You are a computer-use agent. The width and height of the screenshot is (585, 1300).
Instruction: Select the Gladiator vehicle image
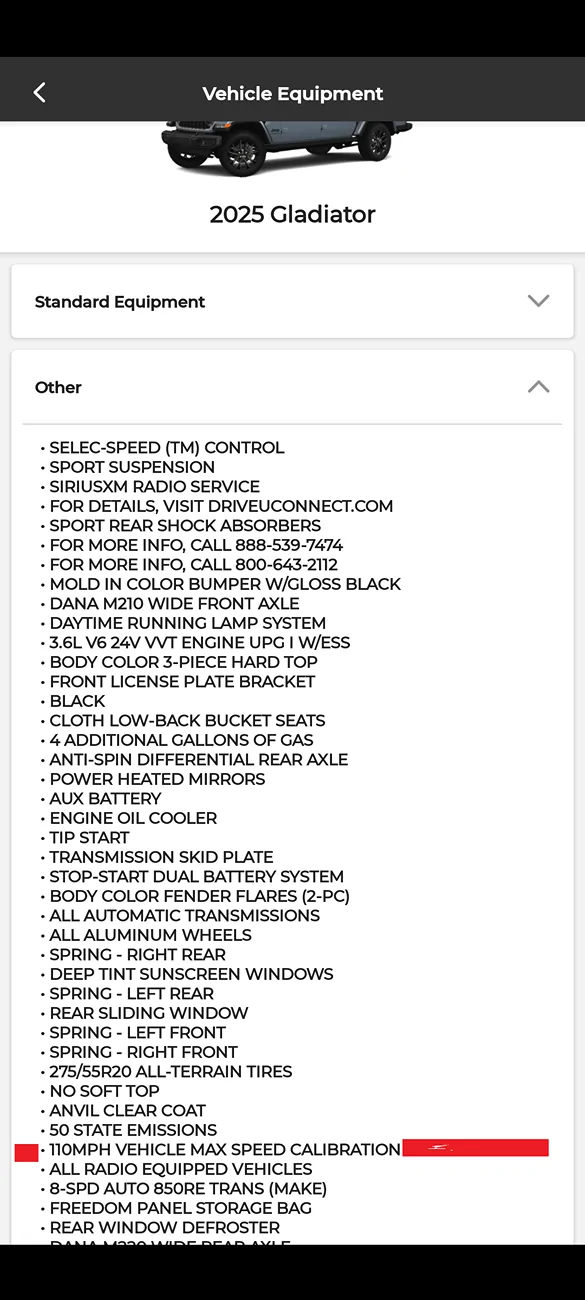pyautogui.click(x=287, y=148)
